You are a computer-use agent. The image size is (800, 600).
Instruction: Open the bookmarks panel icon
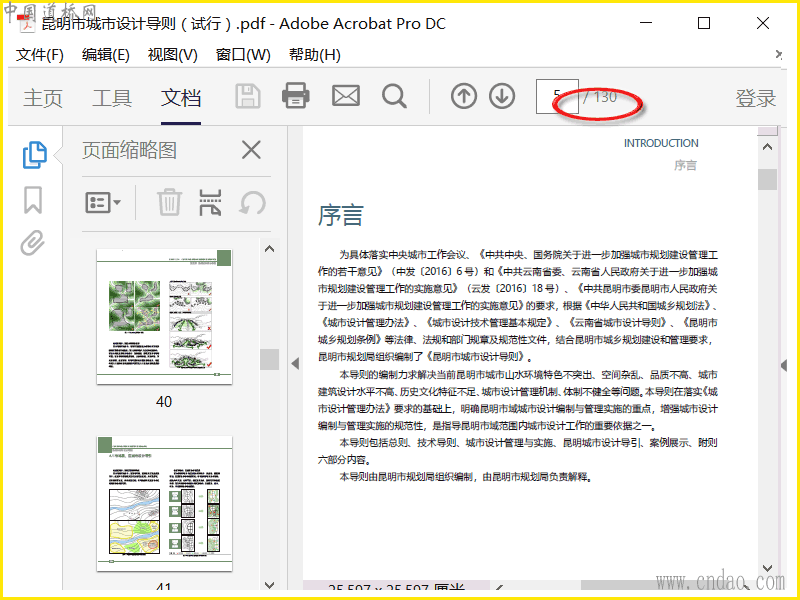[33, 199]
